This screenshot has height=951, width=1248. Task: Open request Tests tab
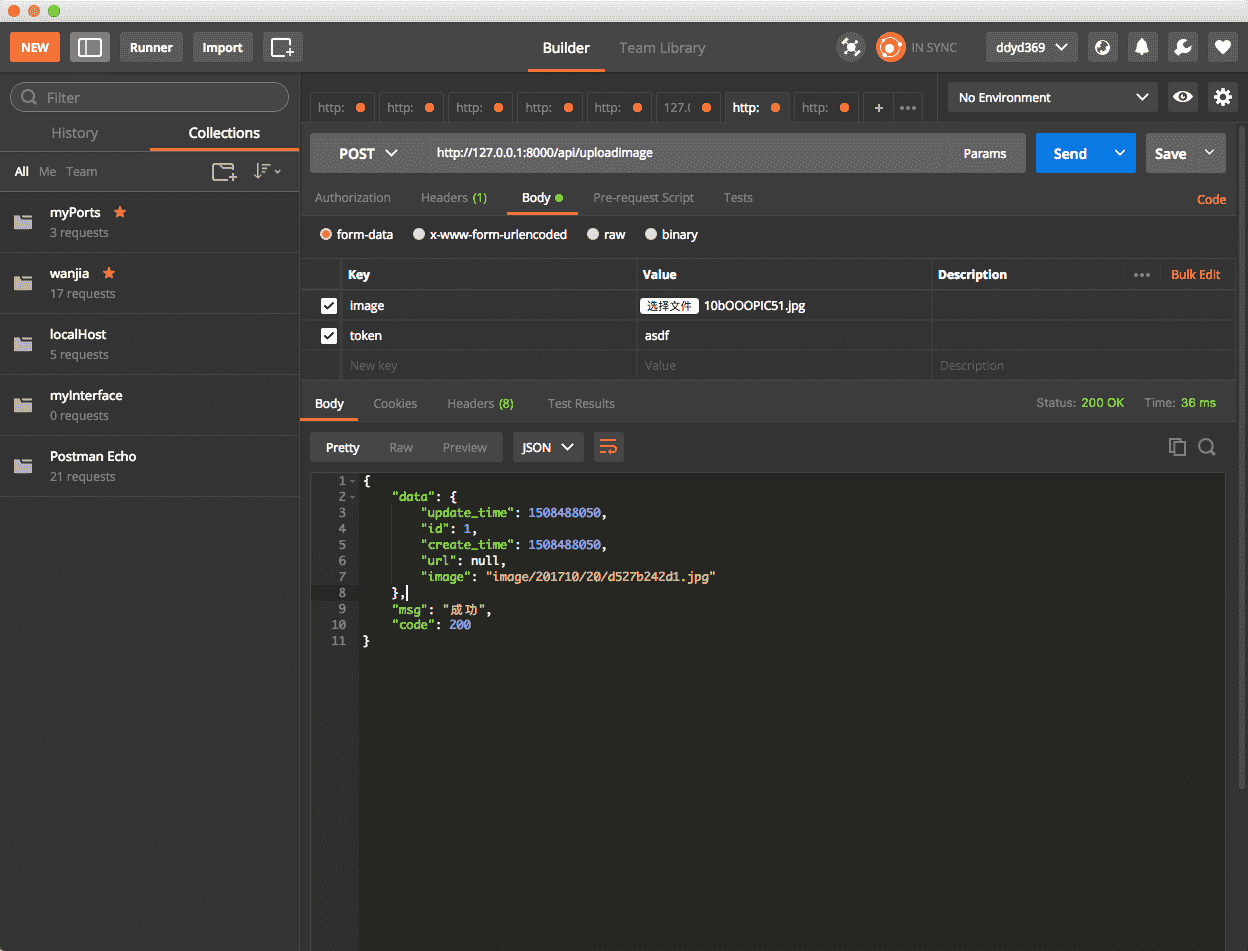[738, 198]
